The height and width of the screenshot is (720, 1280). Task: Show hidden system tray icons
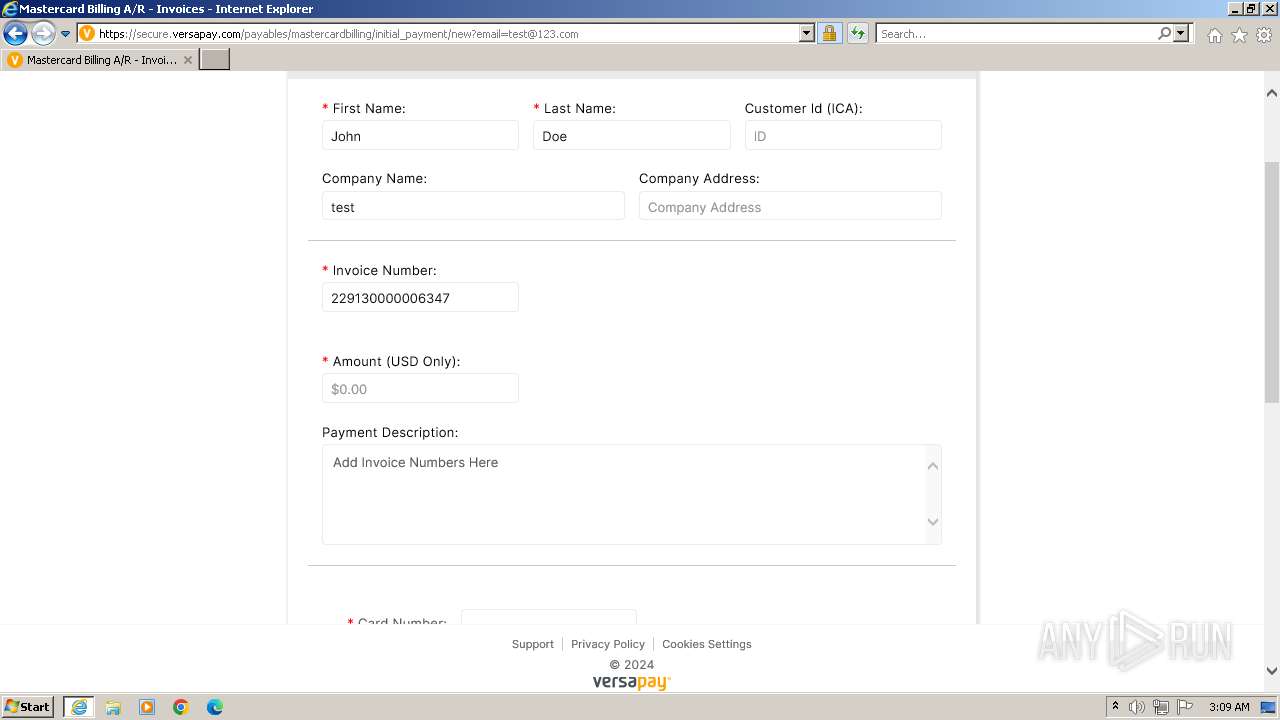pos(1115,707)
